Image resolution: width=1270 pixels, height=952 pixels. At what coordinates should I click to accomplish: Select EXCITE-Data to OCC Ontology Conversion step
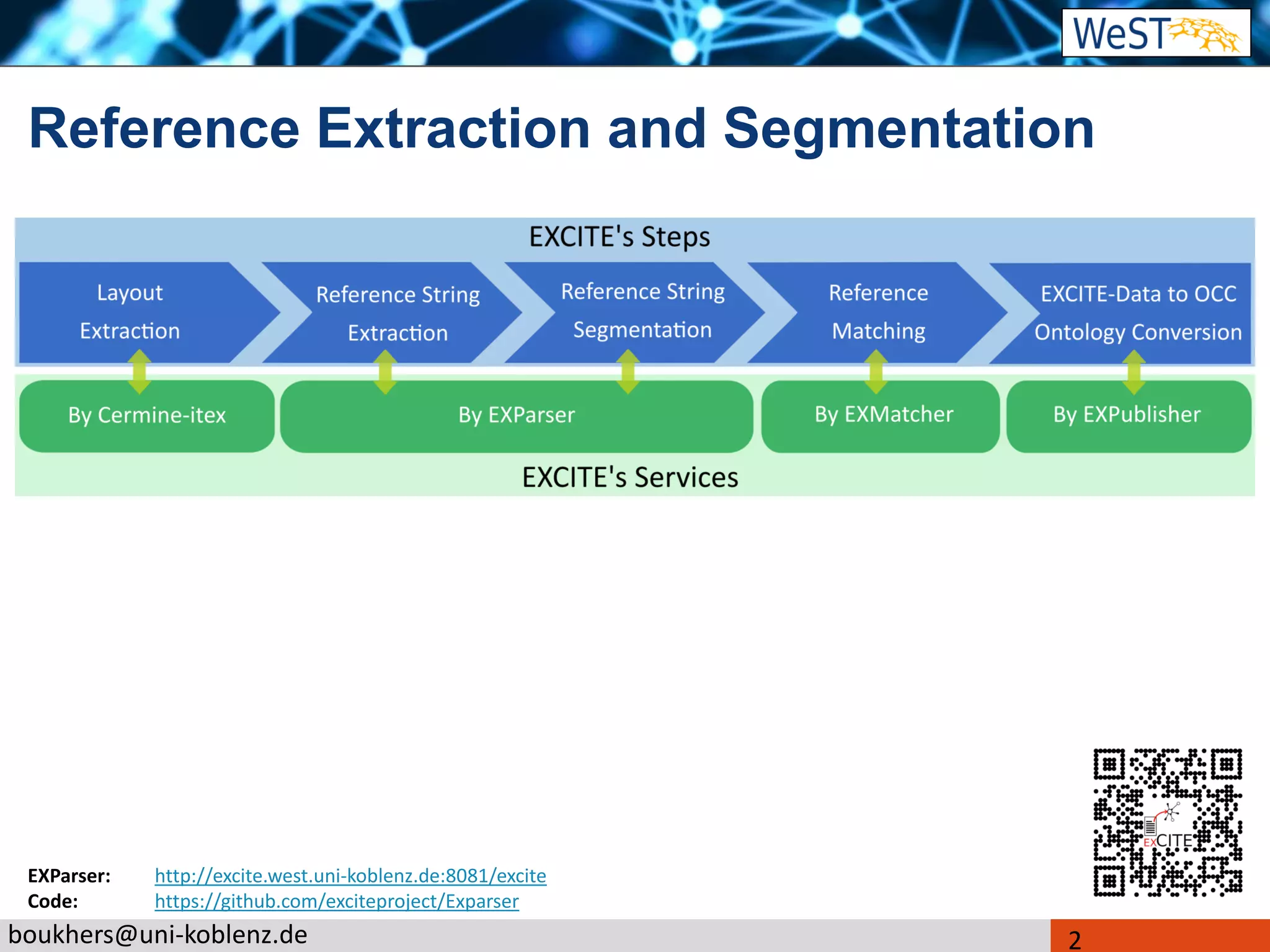coord(1138,313)
